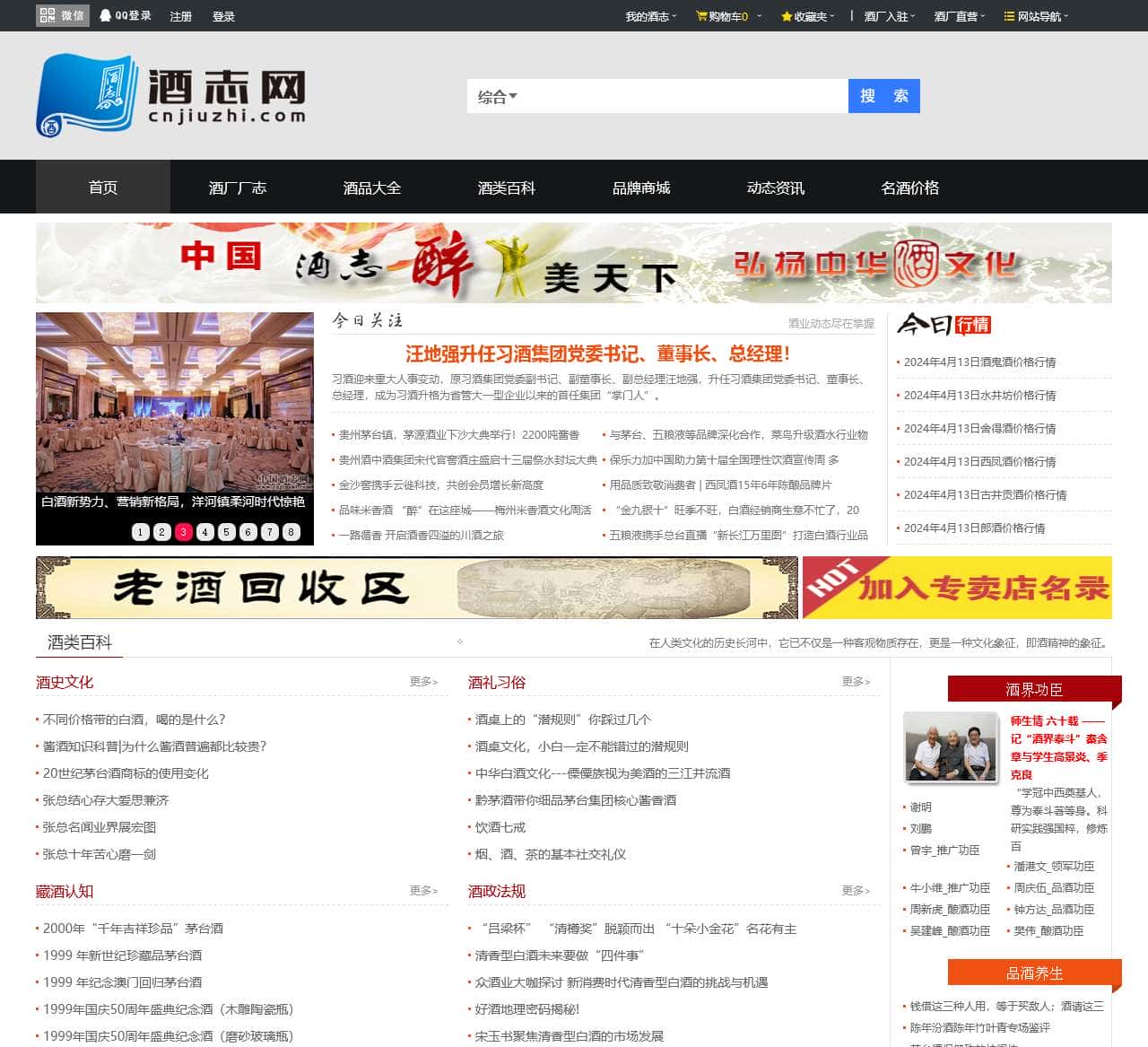Screen dimensions: 1148x1047
Task: Open the 综合 search category dropdown
Action: pyautogui.click(x=496, y=96)
